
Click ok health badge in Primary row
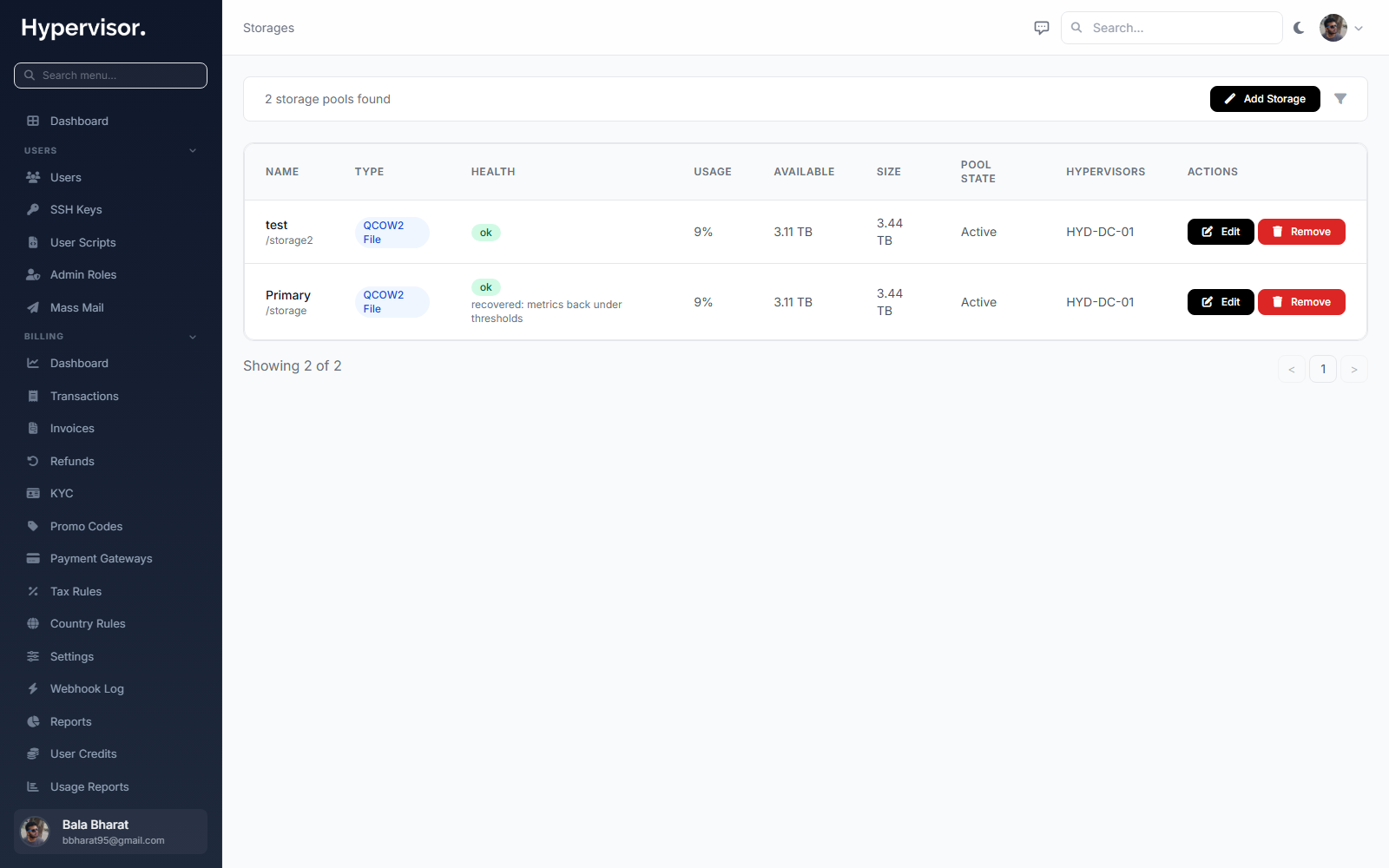pos(486,287)
